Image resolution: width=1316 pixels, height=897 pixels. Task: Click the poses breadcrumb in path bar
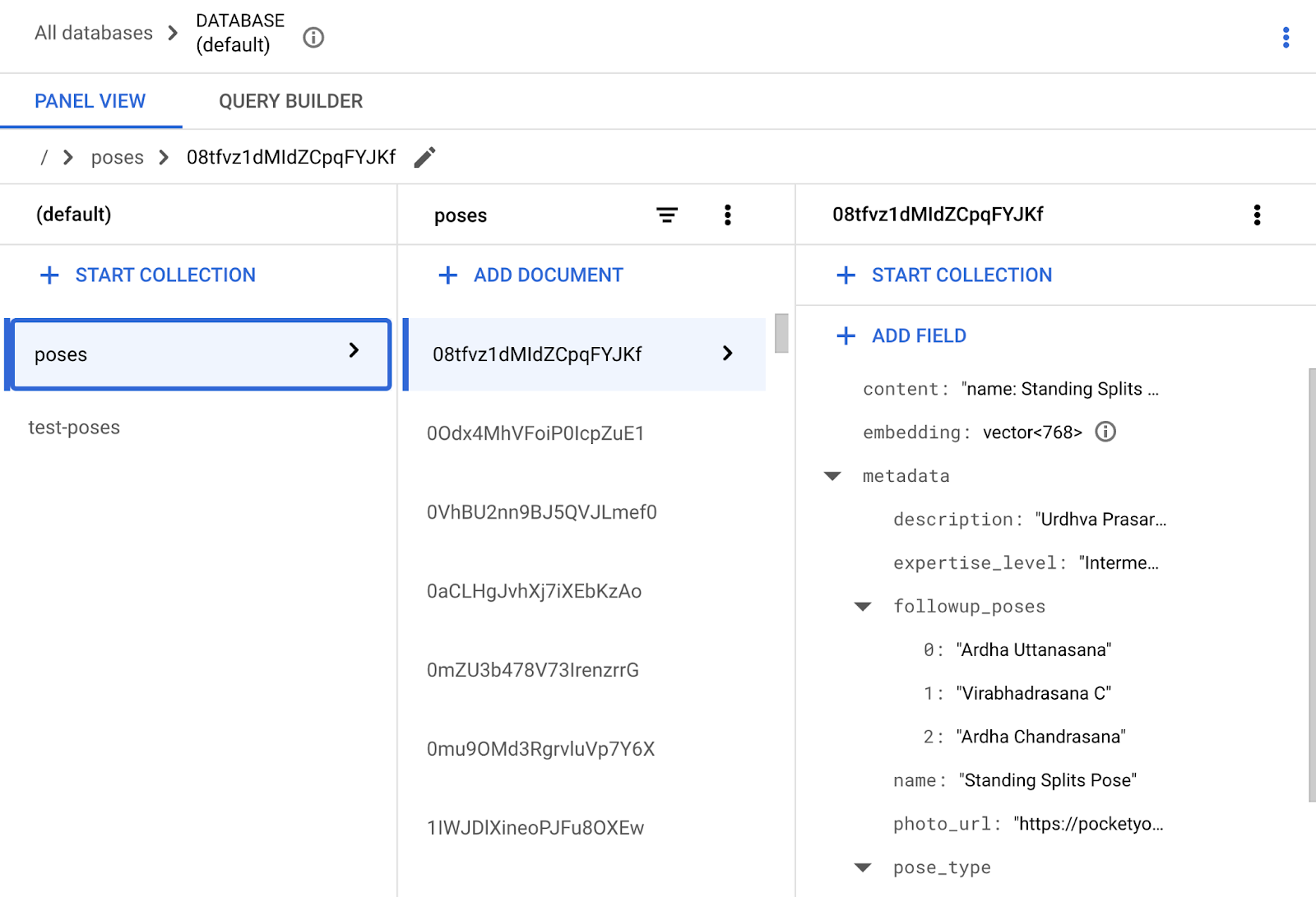click(x=117, y=157)
